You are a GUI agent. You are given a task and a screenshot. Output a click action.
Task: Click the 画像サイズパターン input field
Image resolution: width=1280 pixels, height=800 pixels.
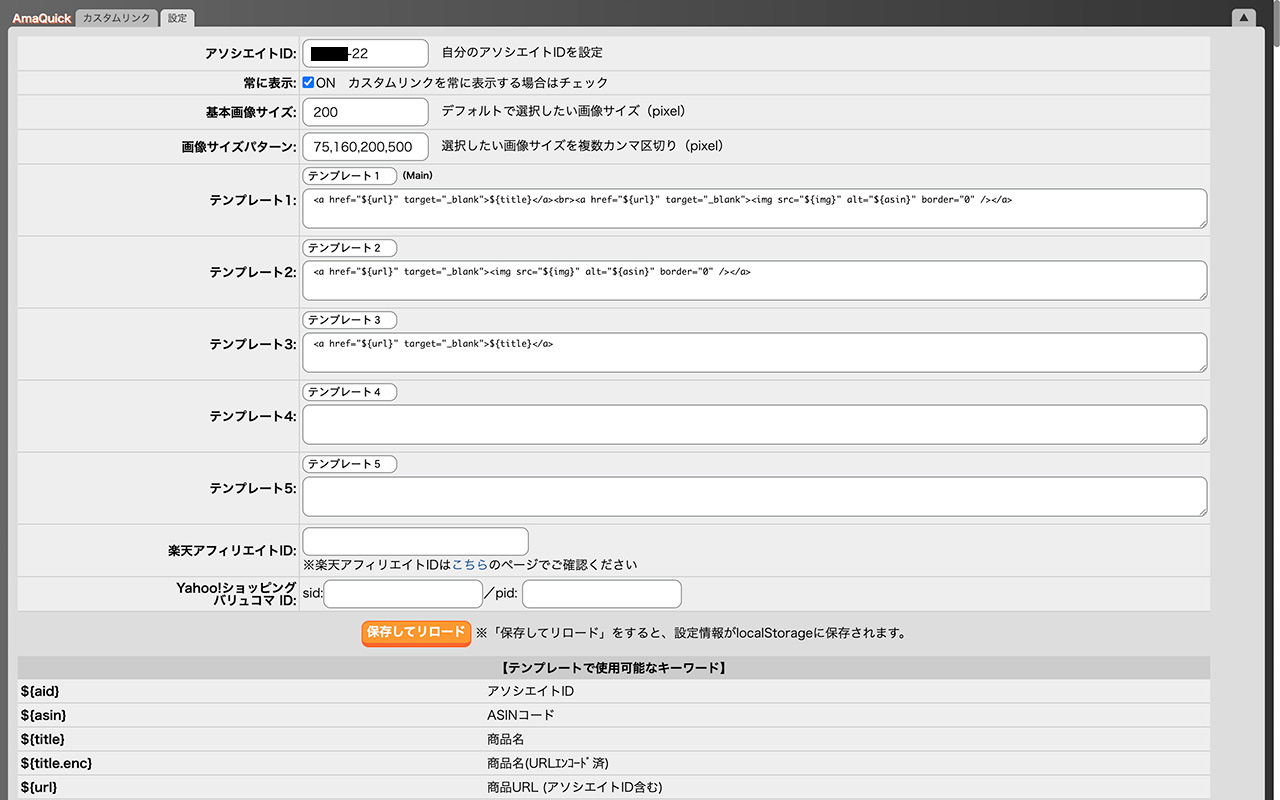point(365,147)
